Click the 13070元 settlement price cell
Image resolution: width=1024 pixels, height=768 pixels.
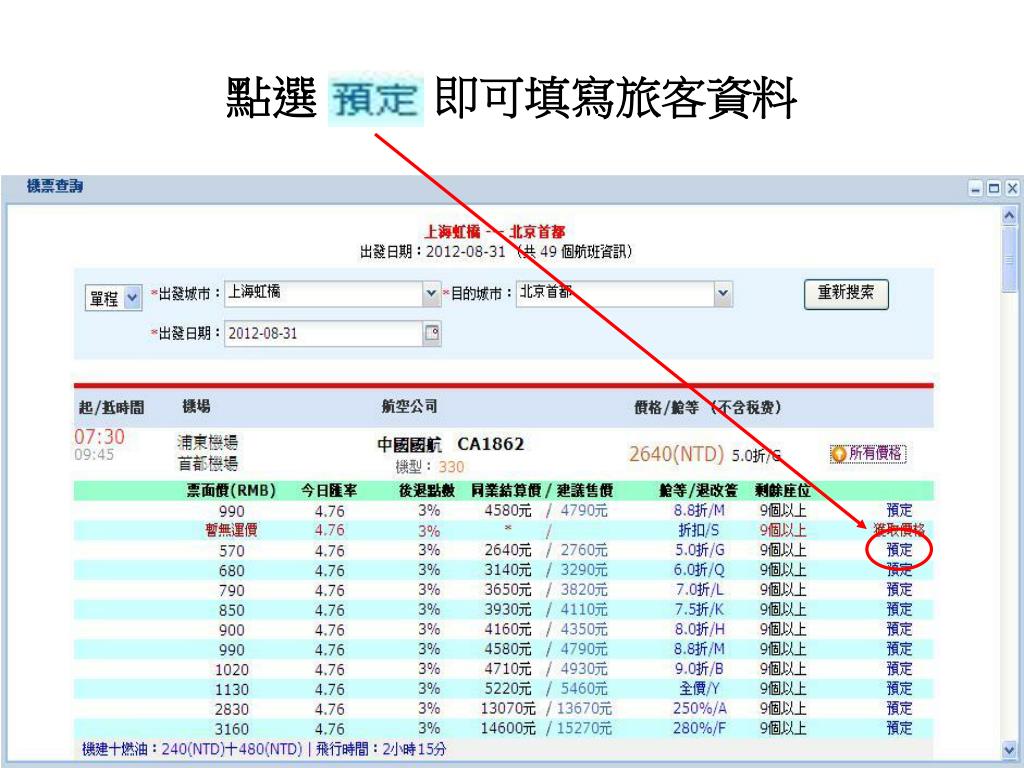coord(508,709)
